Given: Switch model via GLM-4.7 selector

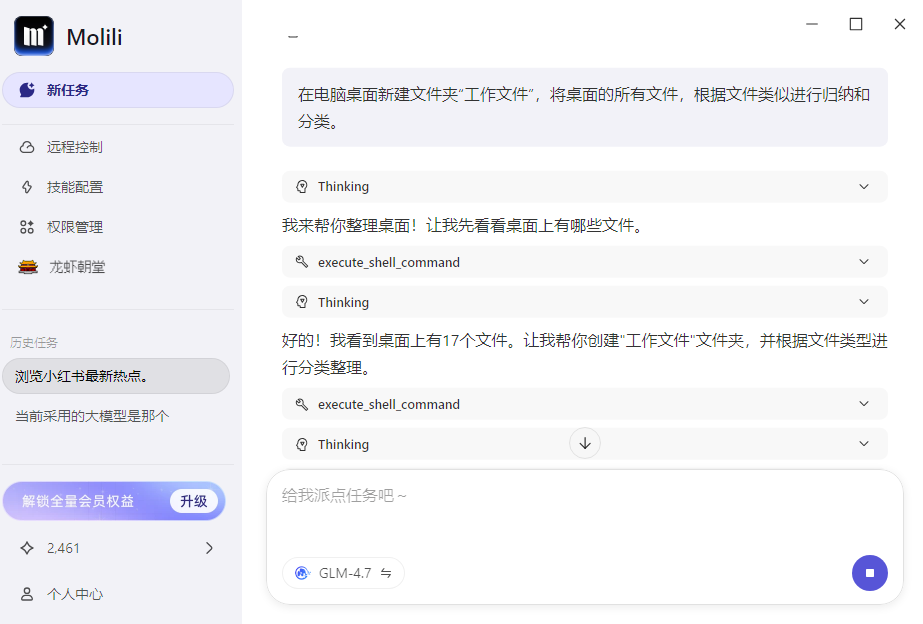Looking at the screenshot, I should coord(343,573).
